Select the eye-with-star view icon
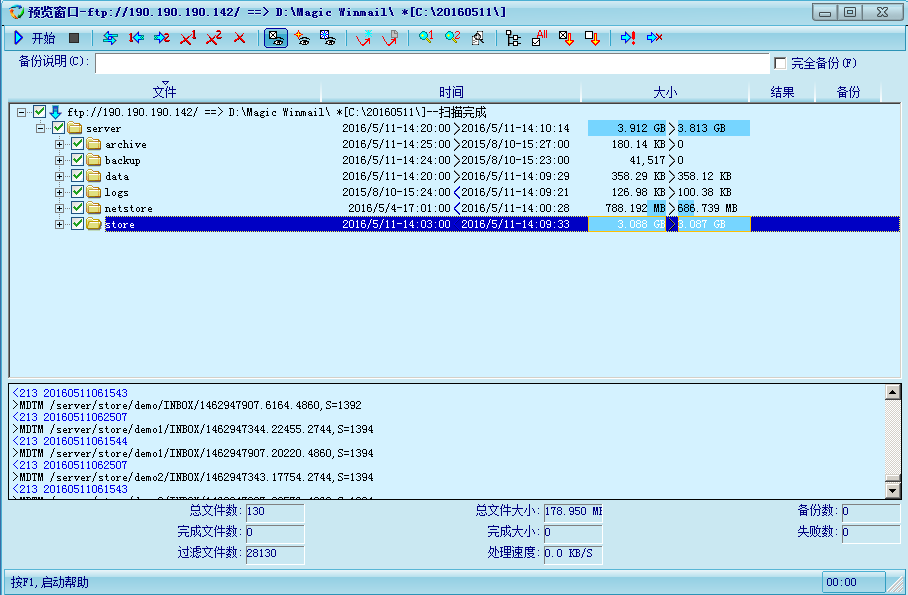Image resolution: width=908 pixels, height=595 pixels. (x=301, y=38)
